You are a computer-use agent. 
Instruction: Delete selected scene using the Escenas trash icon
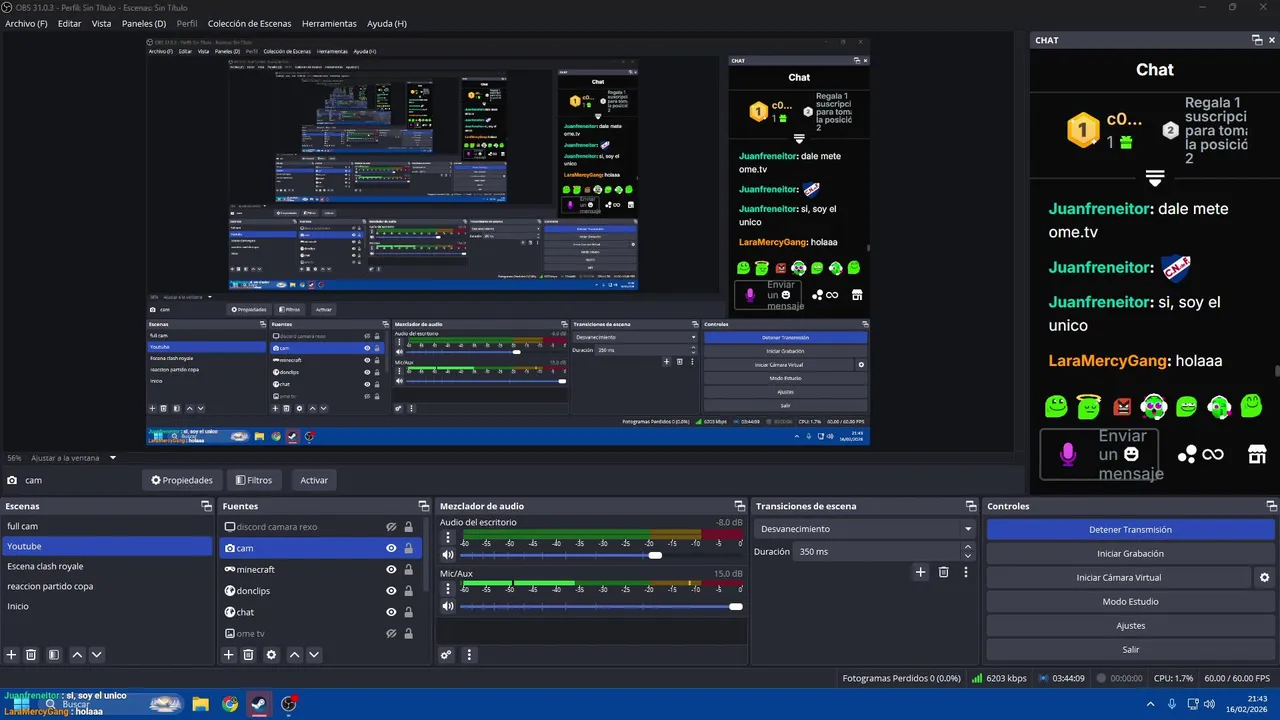tap(31, 655)
